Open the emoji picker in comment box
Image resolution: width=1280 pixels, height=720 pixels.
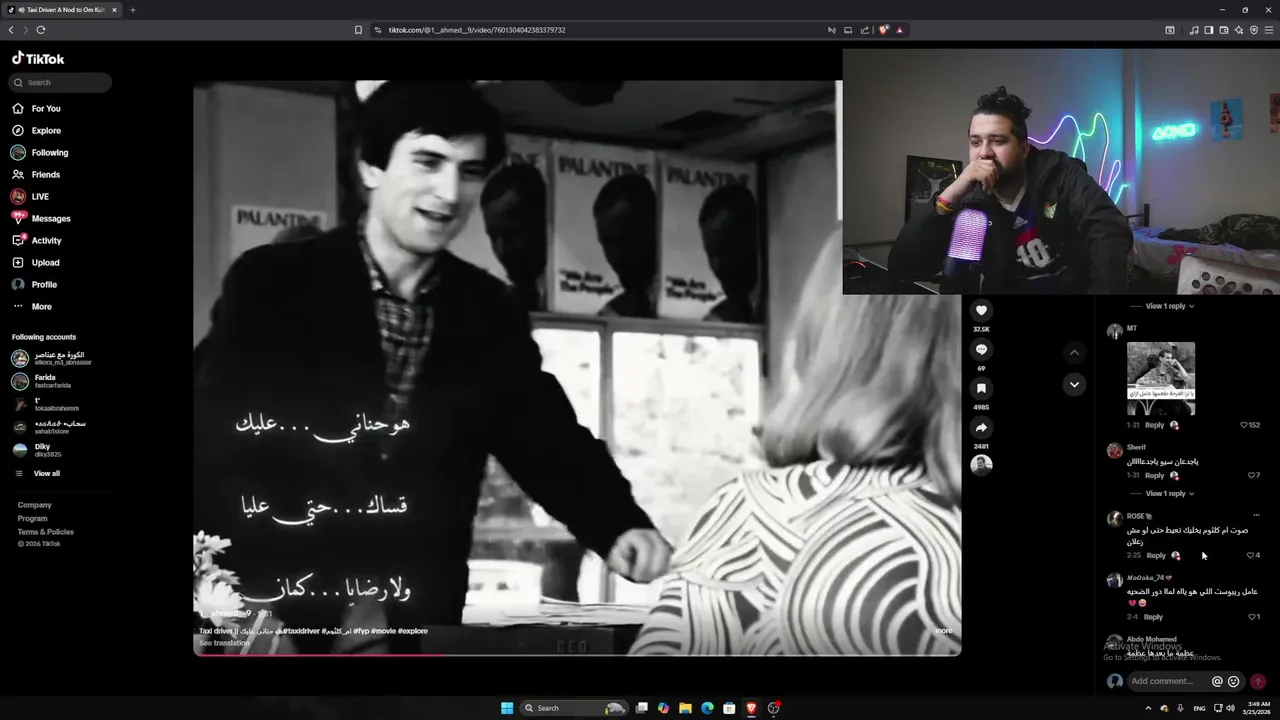(1233, 681)
